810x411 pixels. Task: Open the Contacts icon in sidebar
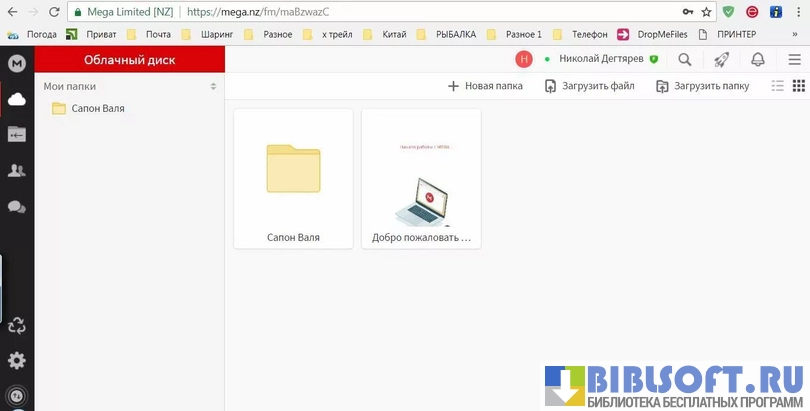(16, 171)
